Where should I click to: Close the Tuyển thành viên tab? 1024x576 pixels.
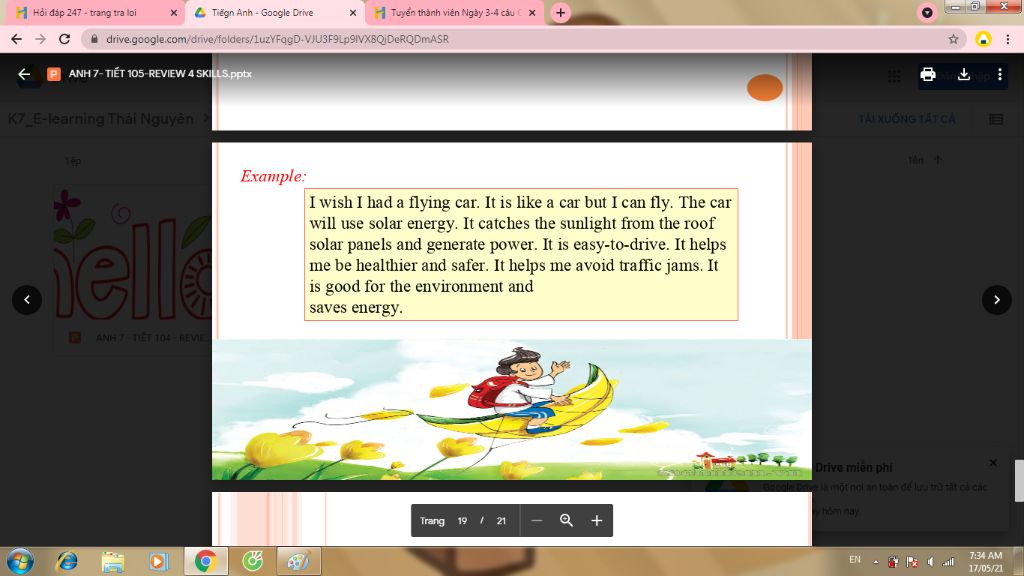pos(532,12)
